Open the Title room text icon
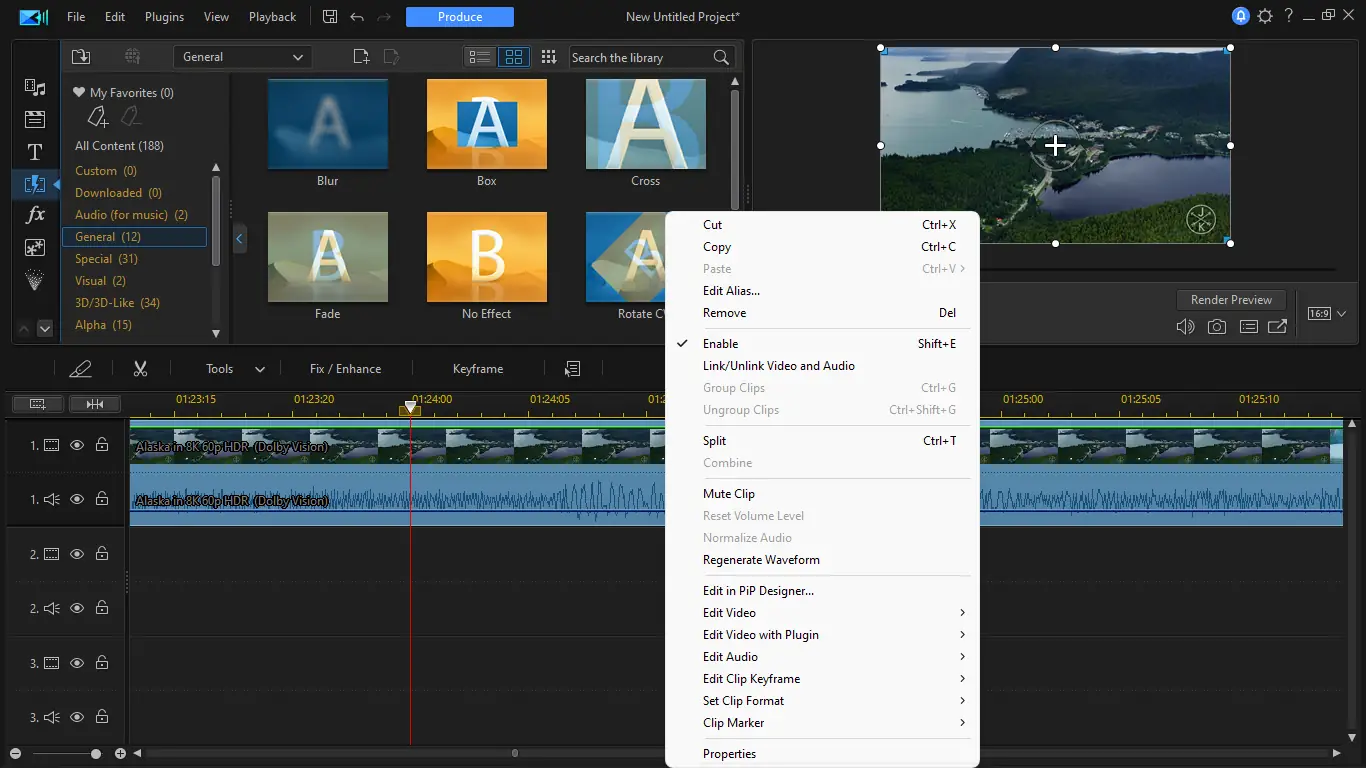The width and height of the screenshot is (1366, 768). click(x=35, y=152)
